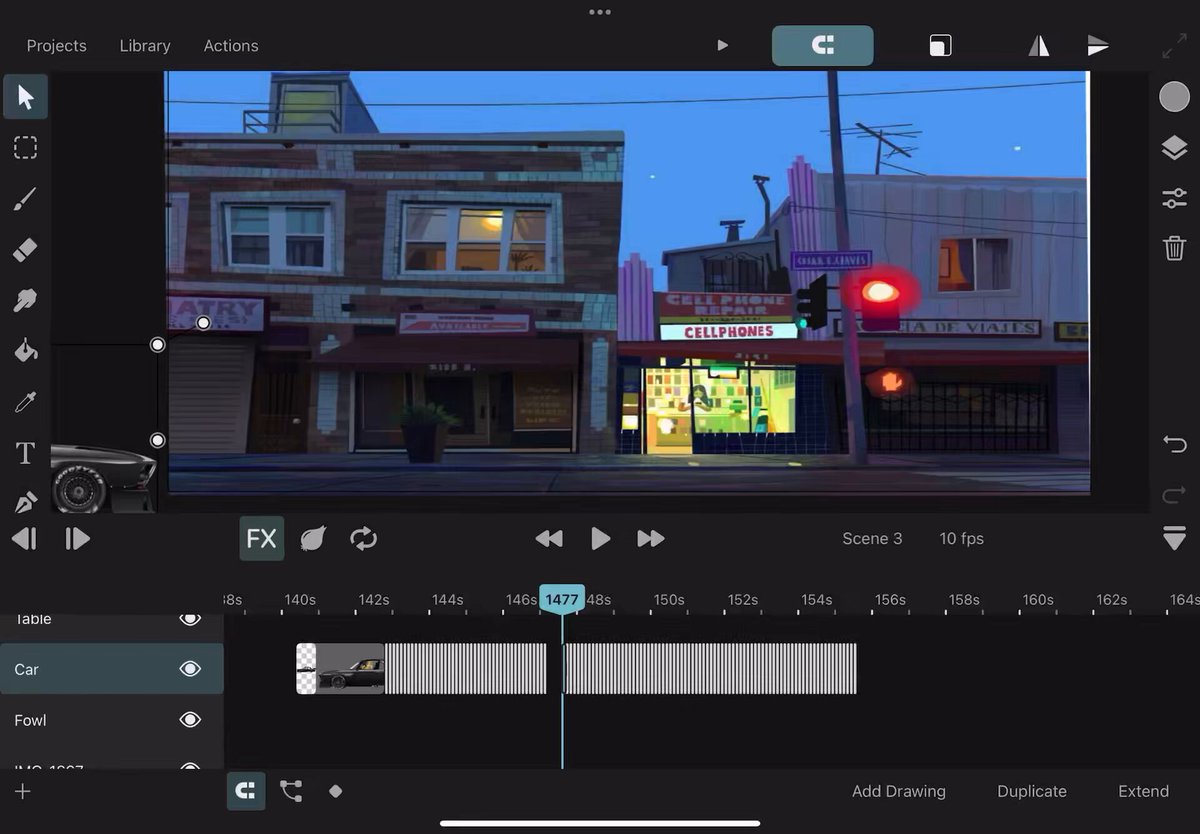Open the Library tab
This screenshot has width=1200, height=834.
(x=145, y=46)
